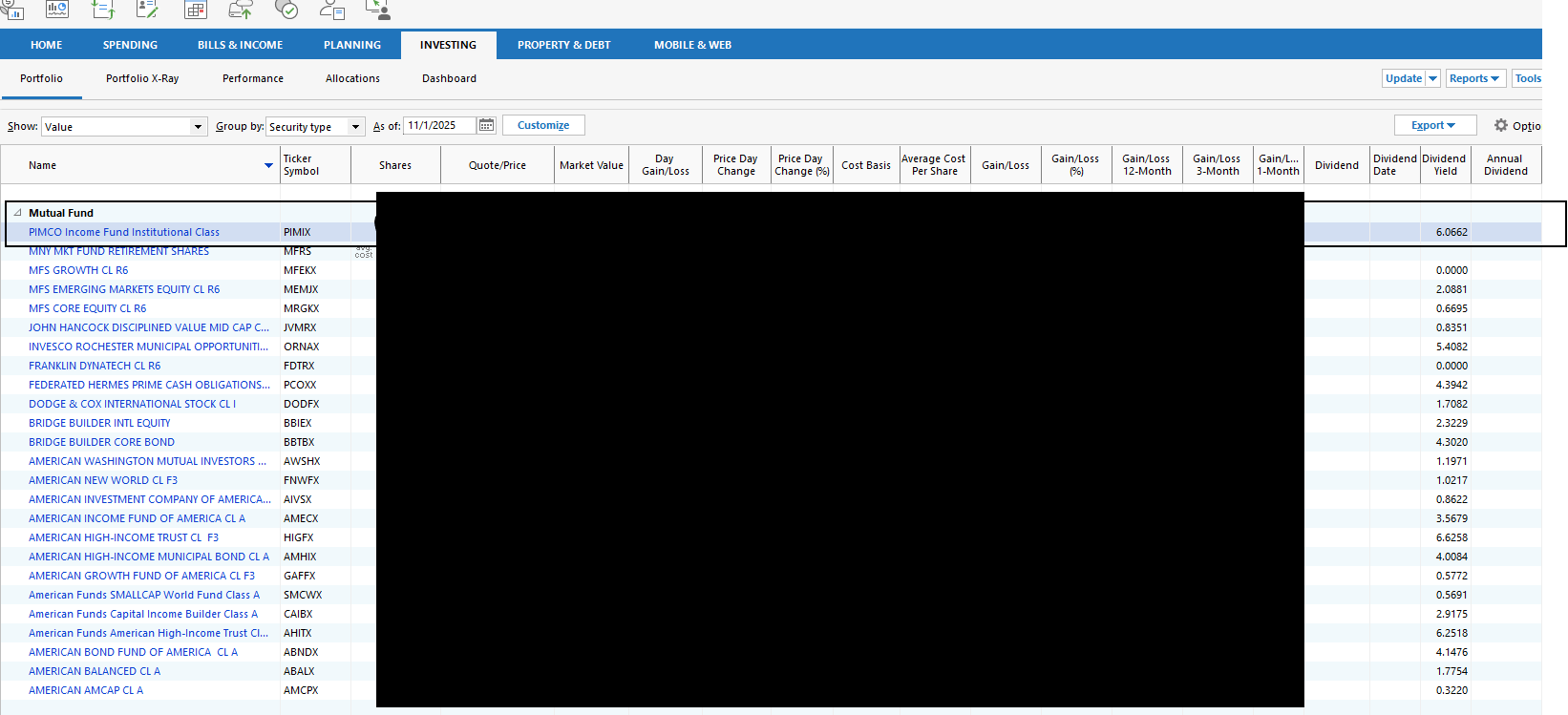Click the investing leaf chart icon
The height and width of the screenshot is (715, 1568).
[x=11, y=10]
